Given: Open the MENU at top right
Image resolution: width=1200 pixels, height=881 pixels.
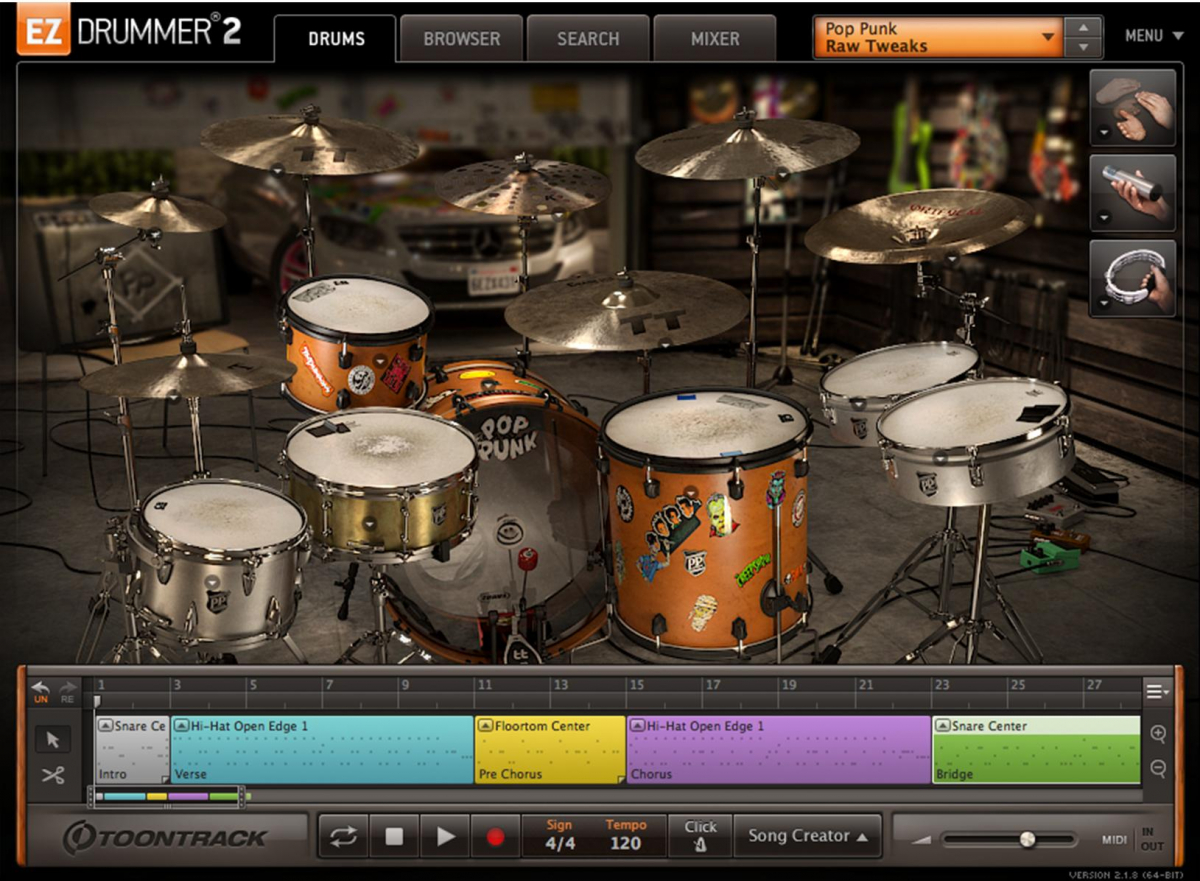Looking at the screenshot, I should 1149,36.
